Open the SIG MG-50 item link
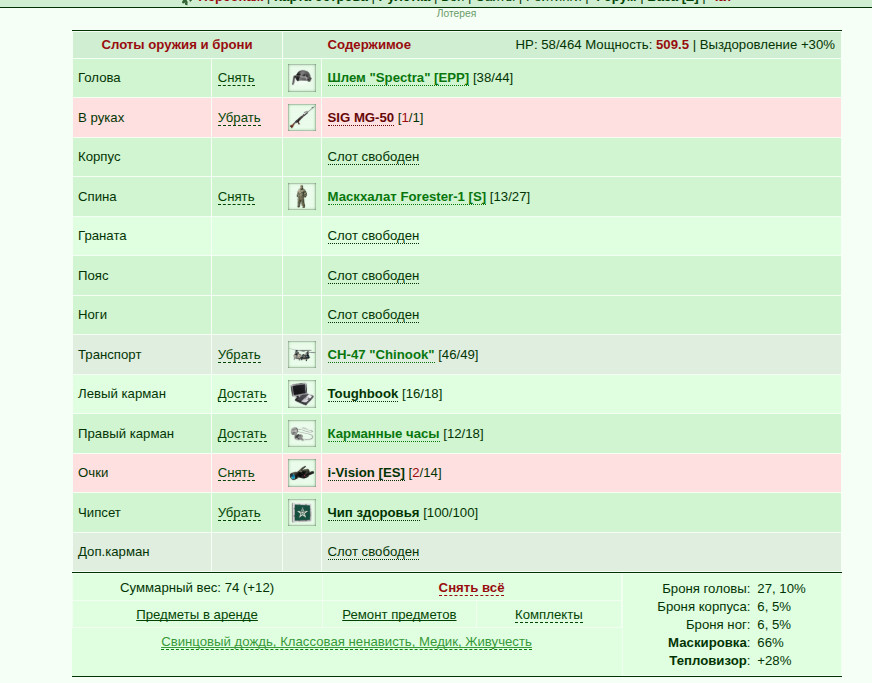 pos(360,118)
